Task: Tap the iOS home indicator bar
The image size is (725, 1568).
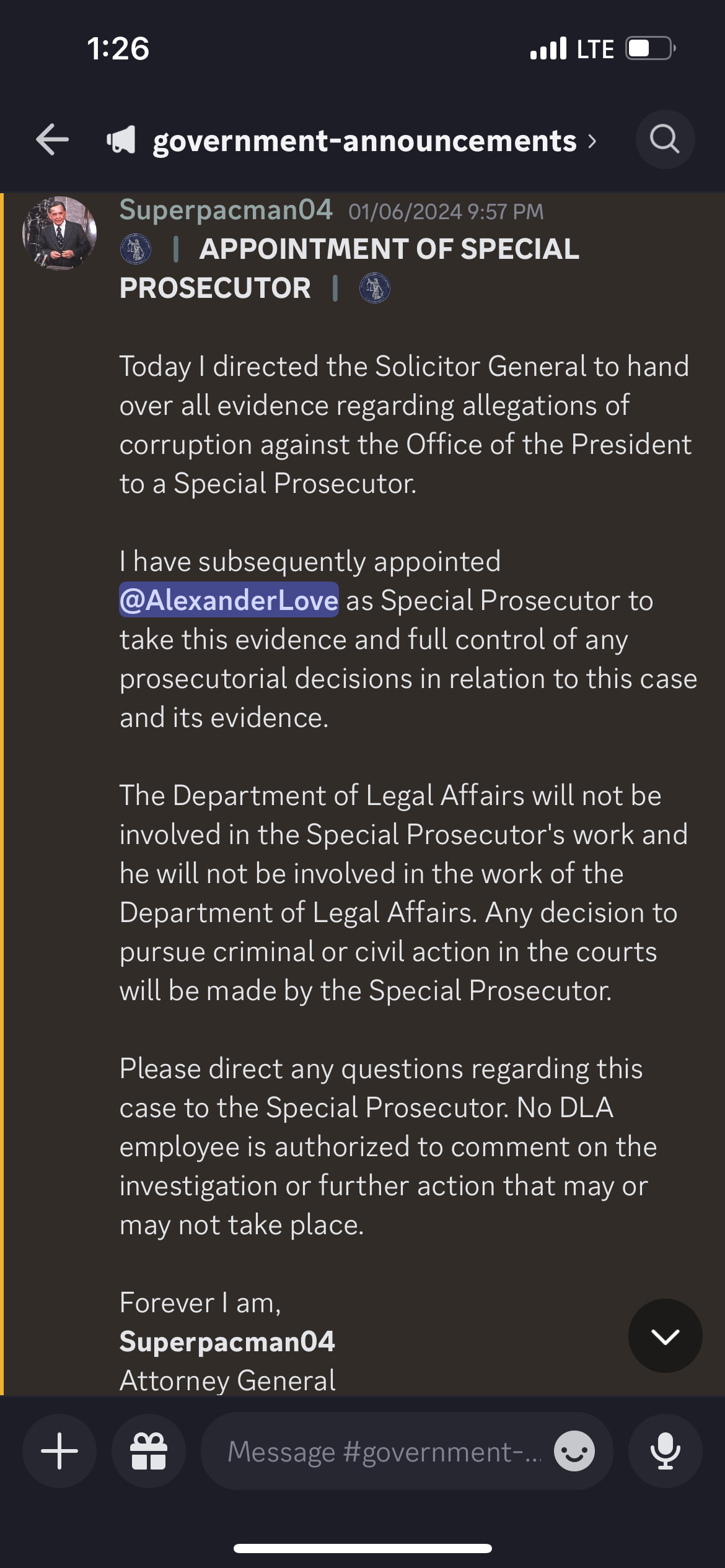Action: point(362,1548)
